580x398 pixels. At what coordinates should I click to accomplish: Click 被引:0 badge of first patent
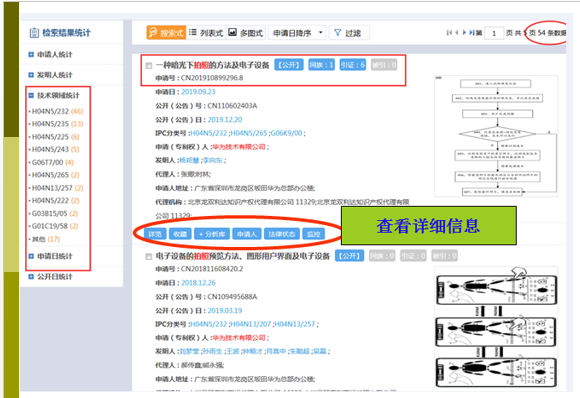[384, 65]
